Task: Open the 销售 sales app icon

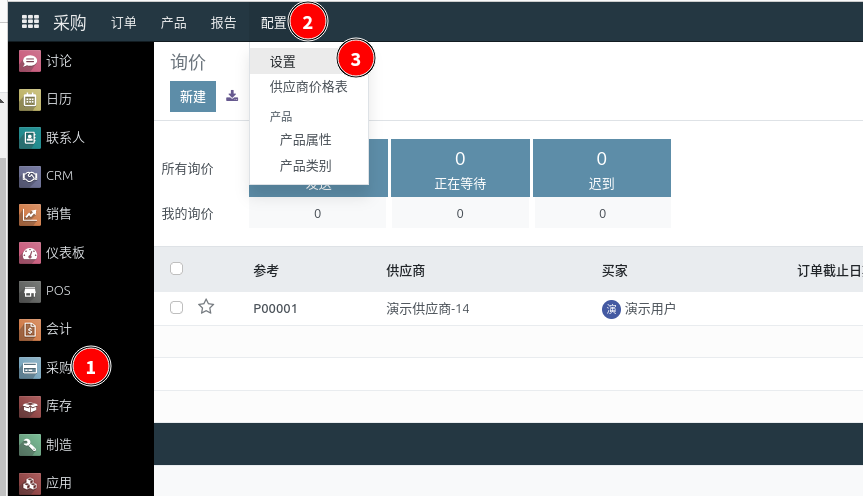Action: click(30, 214)
